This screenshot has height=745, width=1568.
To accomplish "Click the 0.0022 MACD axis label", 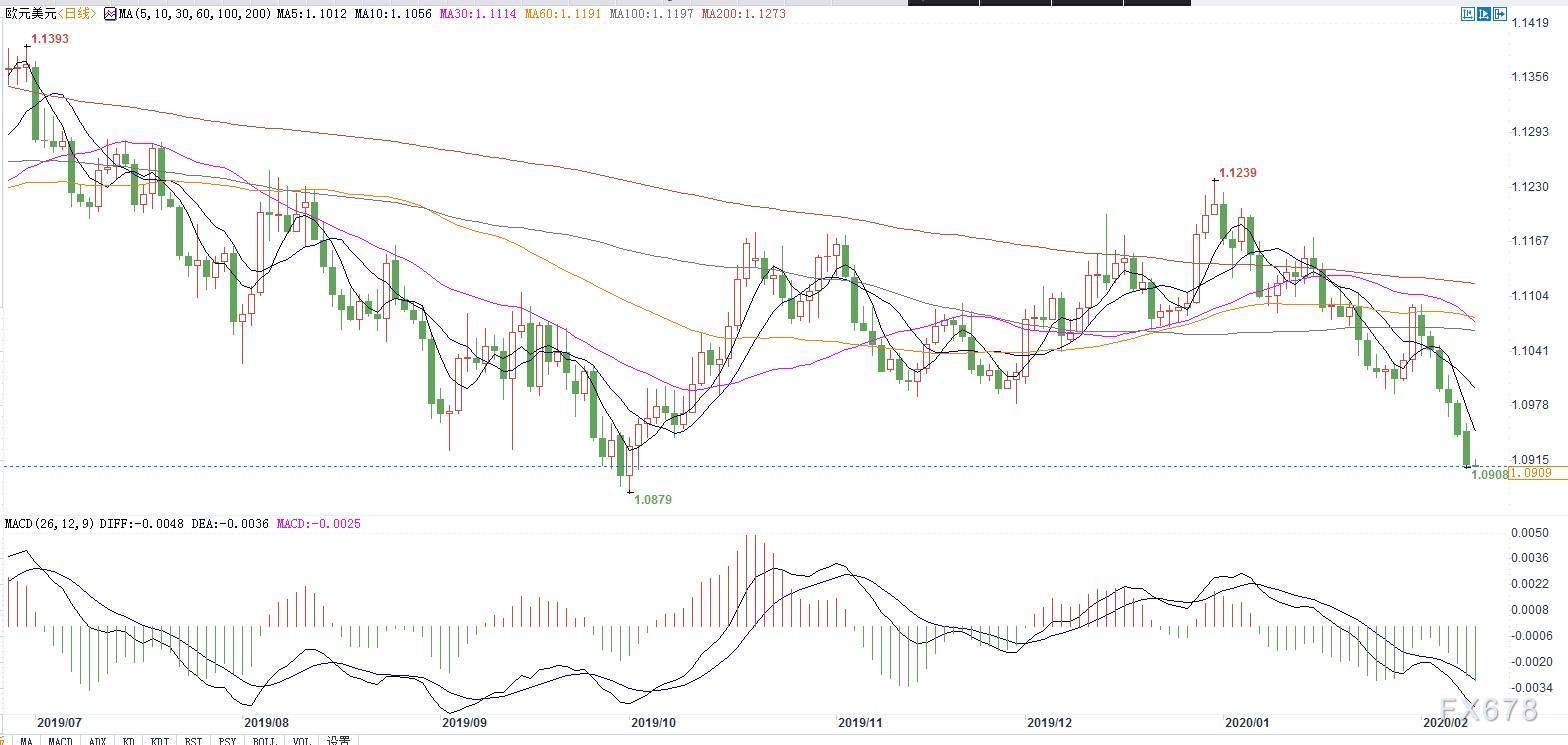I will point(1531,584).
